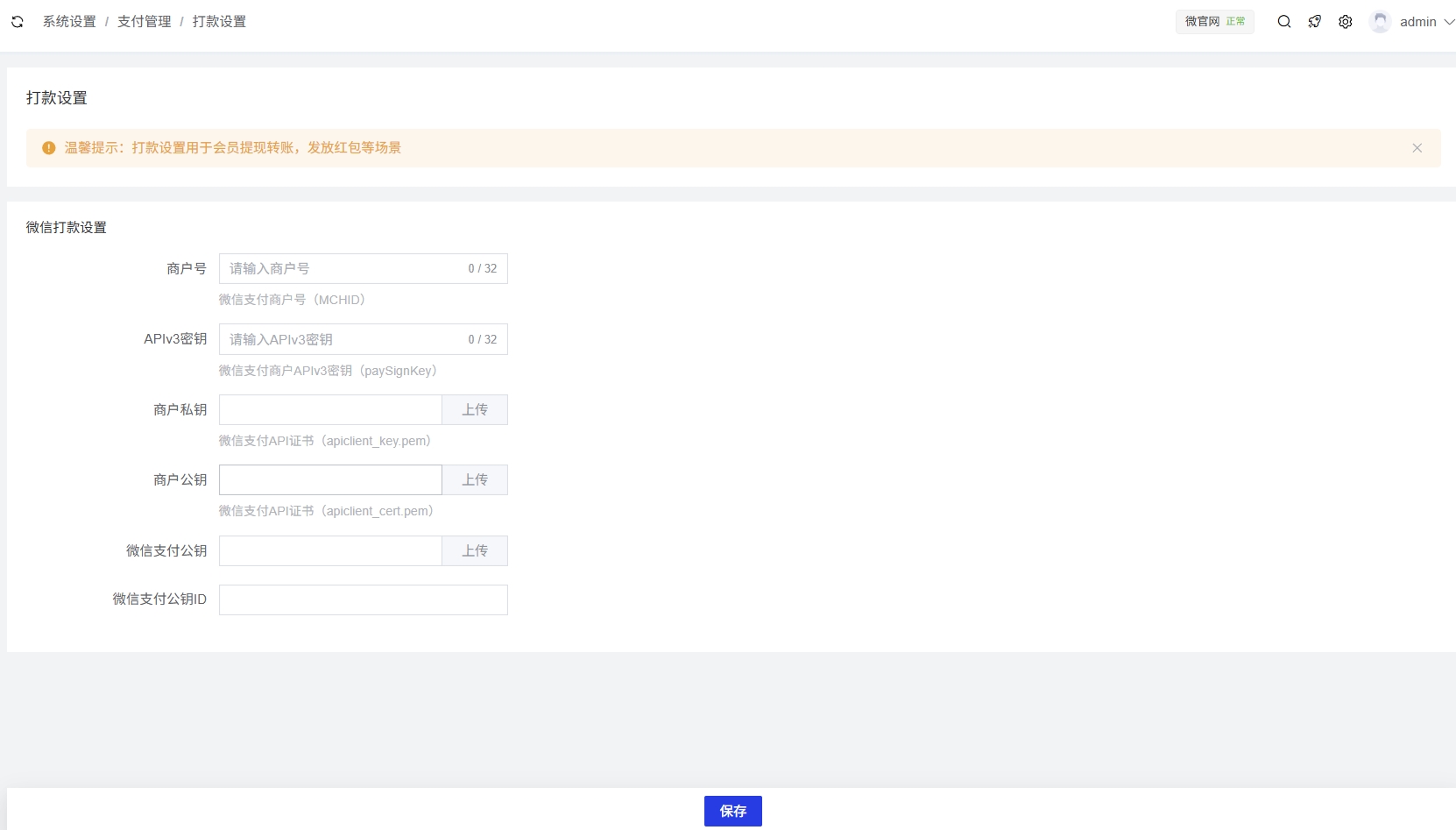Upload file for 商户公钥
1456x830 pixels.
click(x=475, y=480)
